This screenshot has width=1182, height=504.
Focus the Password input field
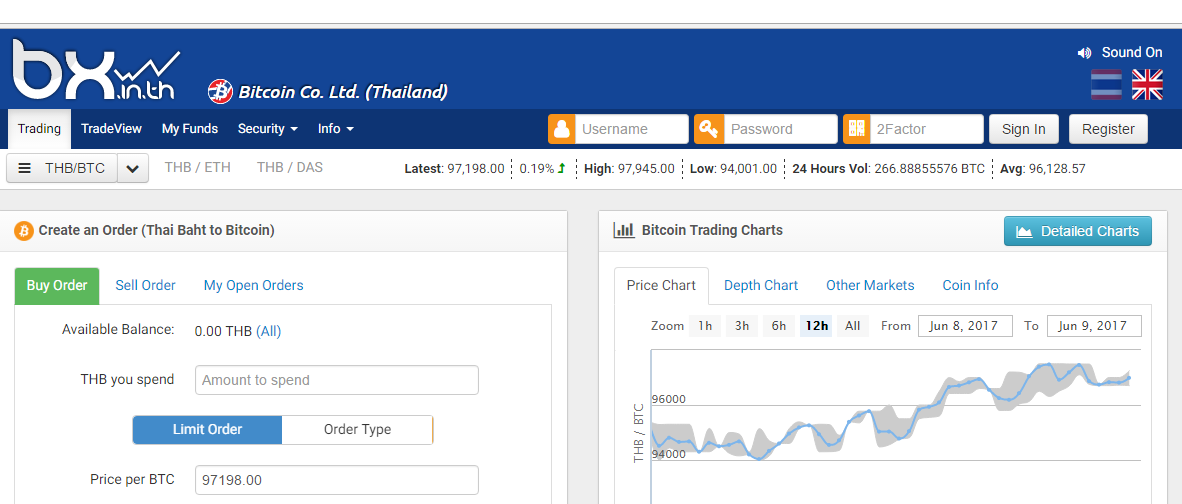coord(780,129)
